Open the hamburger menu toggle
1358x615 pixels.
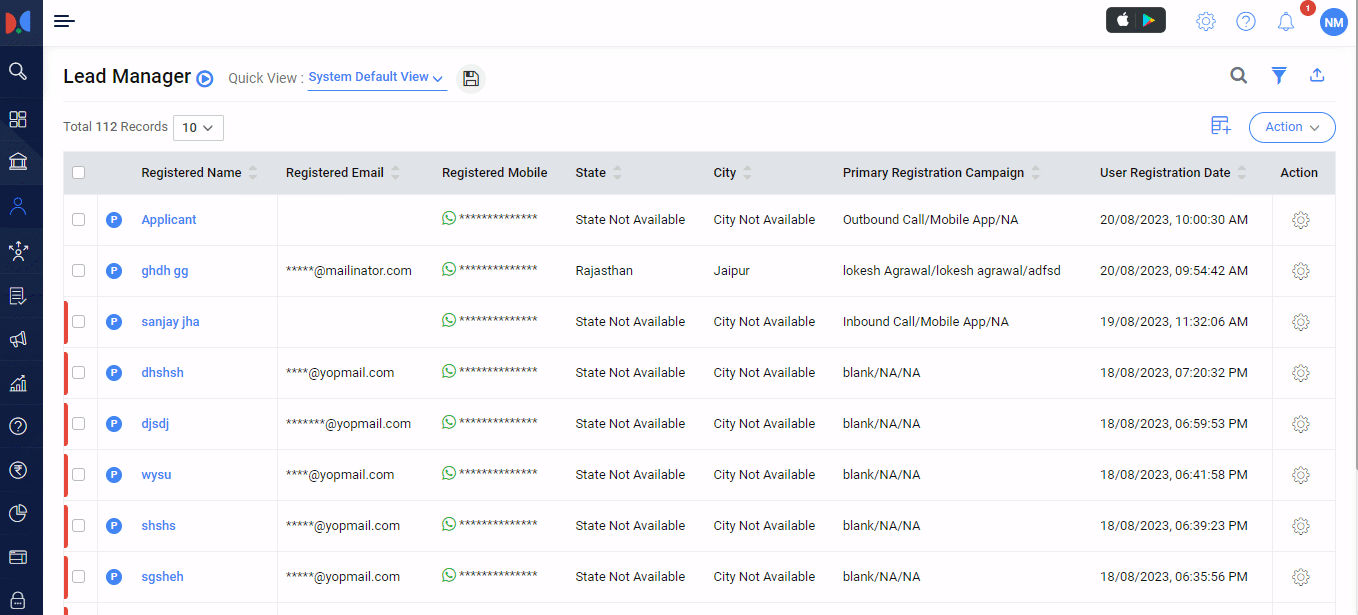coord(65,21)
